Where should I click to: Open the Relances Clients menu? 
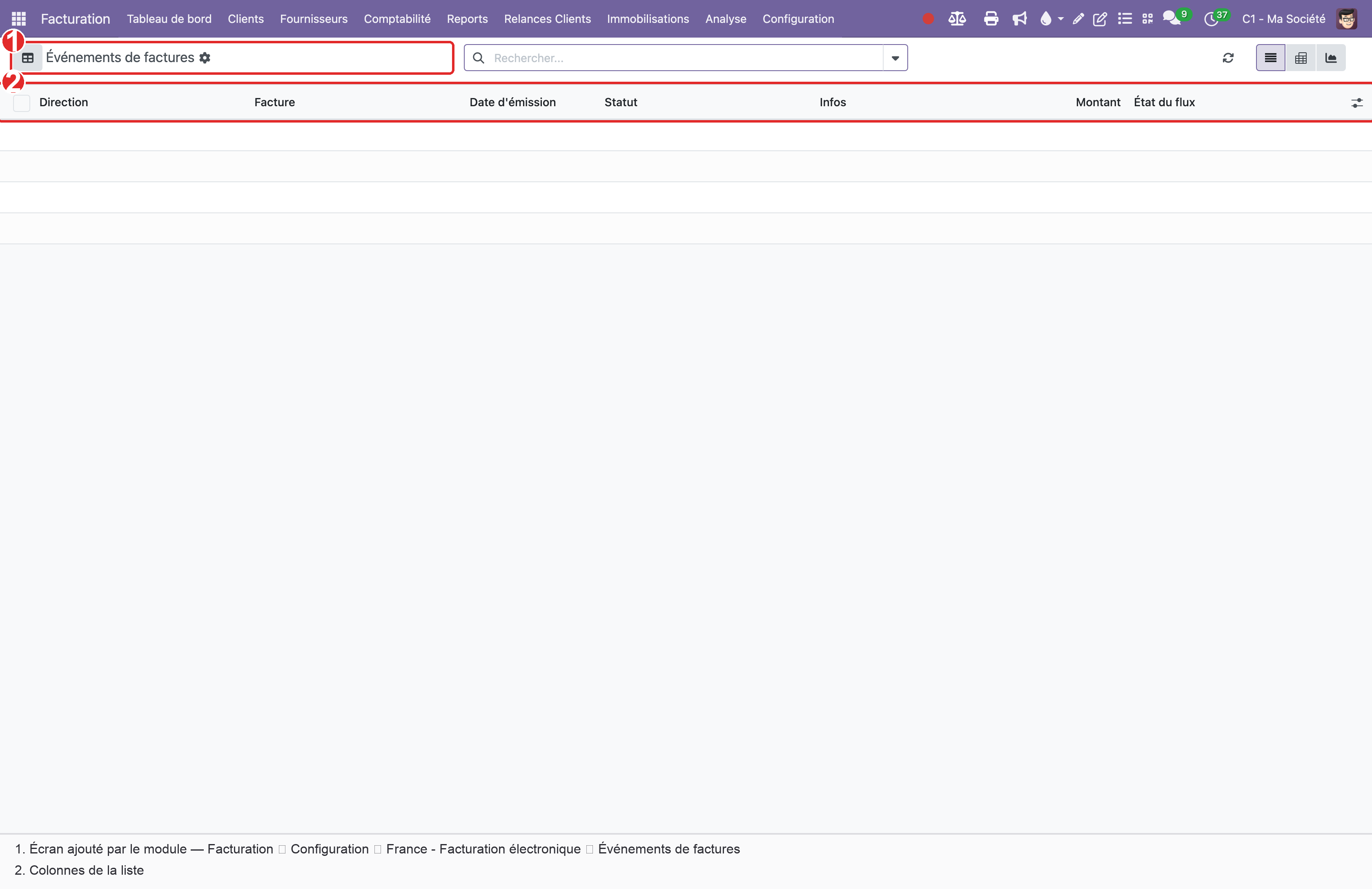(547, 19)
